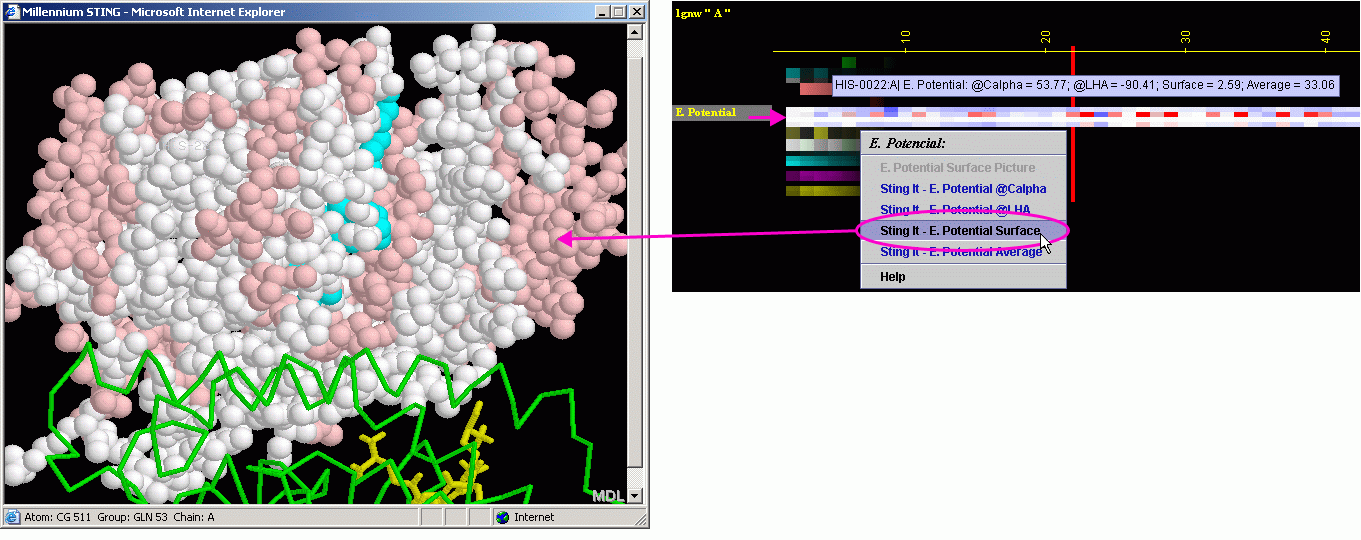Choose Sting It - E. Potential @Calpha
The width and height of the screenshot is (1361, 540).
click(x=963, y=189)
